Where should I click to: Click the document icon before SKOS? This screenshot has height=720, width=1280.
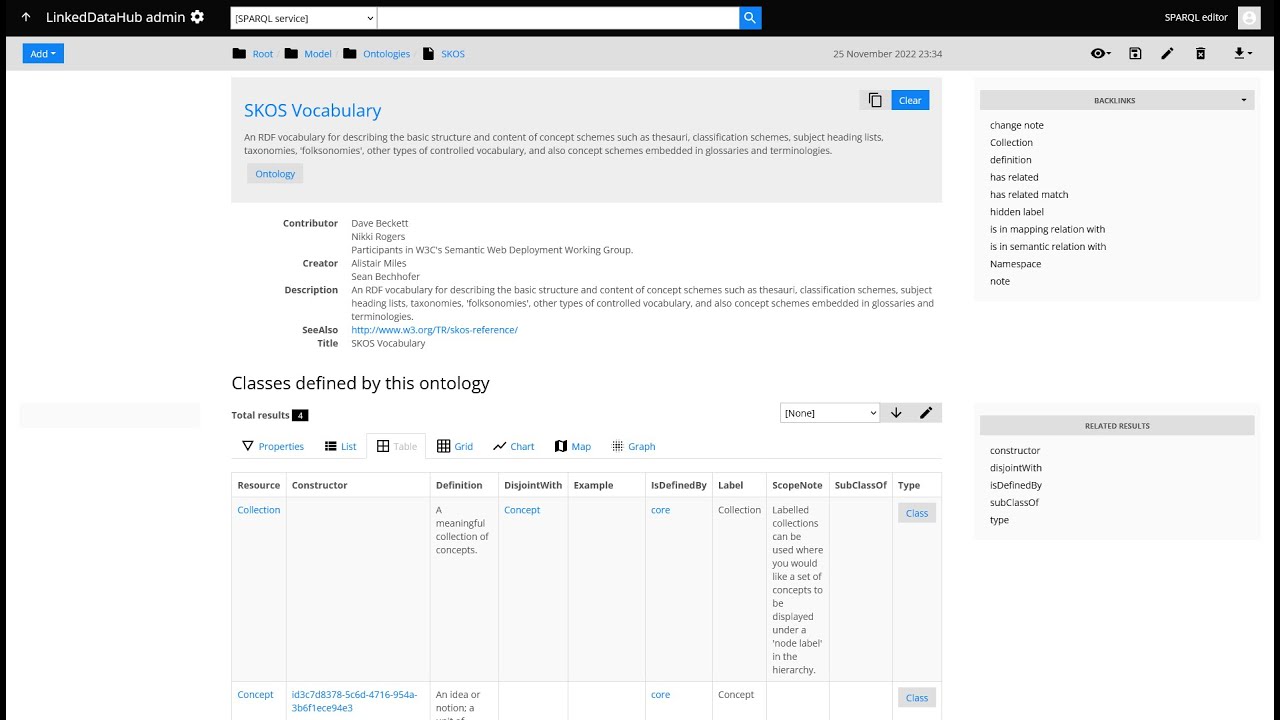coord(428,54)
